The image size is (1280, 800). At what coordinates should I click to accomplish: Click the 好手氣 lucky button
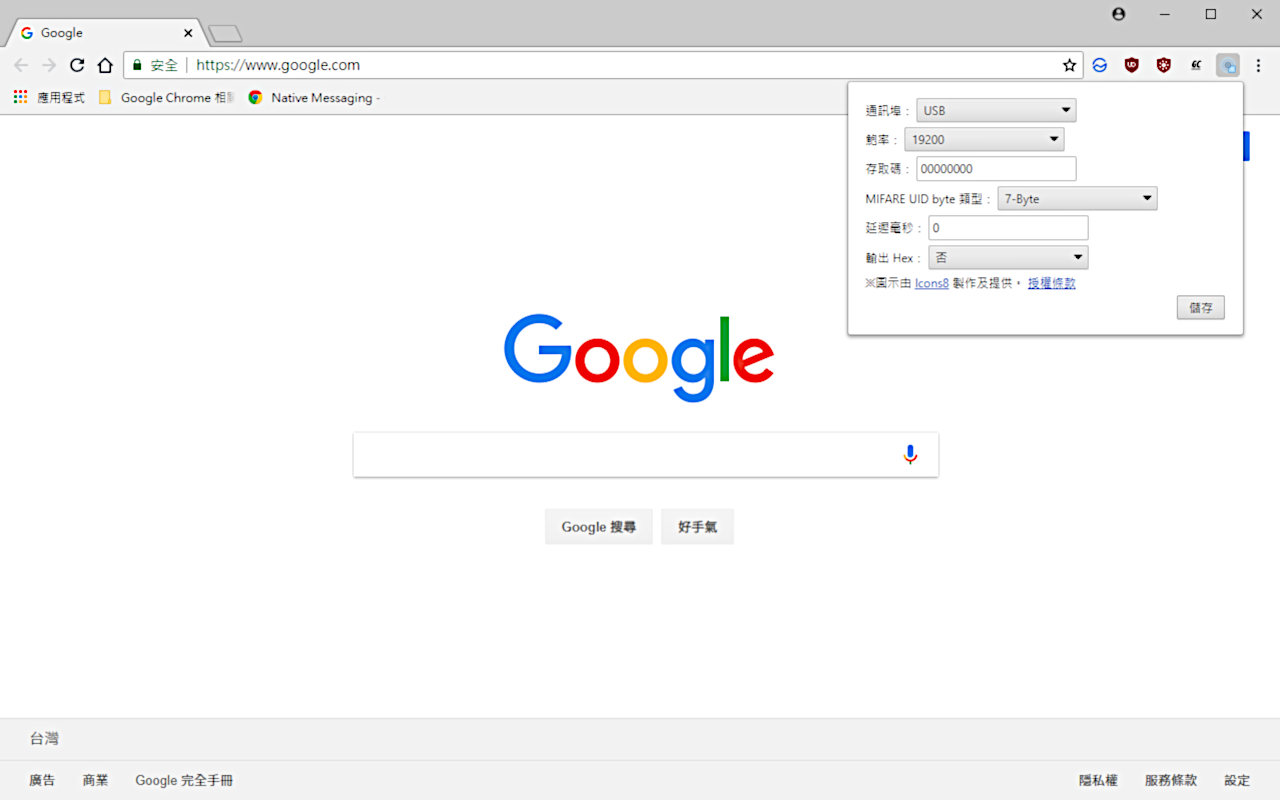[x=697, y=527]
